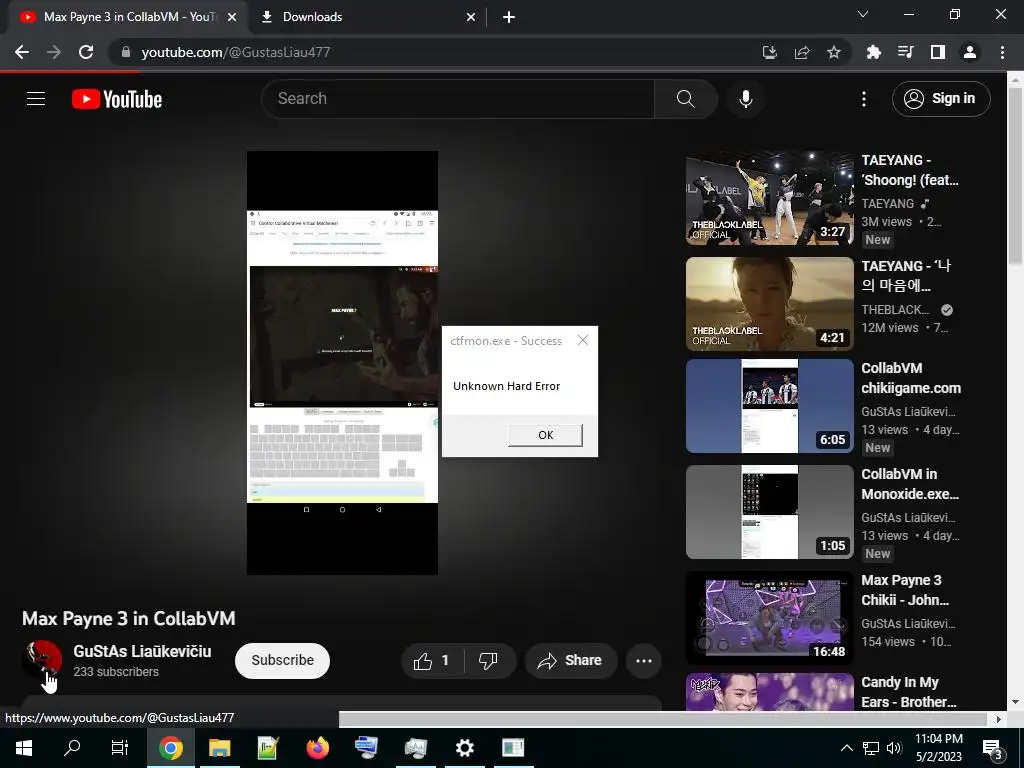Open the YouTube hamburger guide menu
This screenshot has width=1024, height=768.
tap(36, 99)
